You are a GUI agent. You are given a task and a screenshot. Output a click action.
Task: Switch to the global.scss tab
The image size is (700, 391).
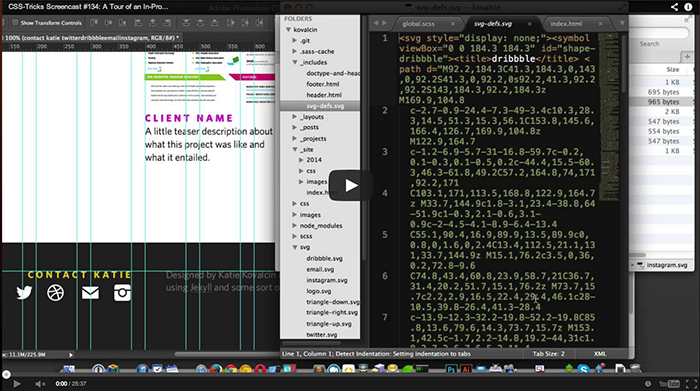point(418,24)
